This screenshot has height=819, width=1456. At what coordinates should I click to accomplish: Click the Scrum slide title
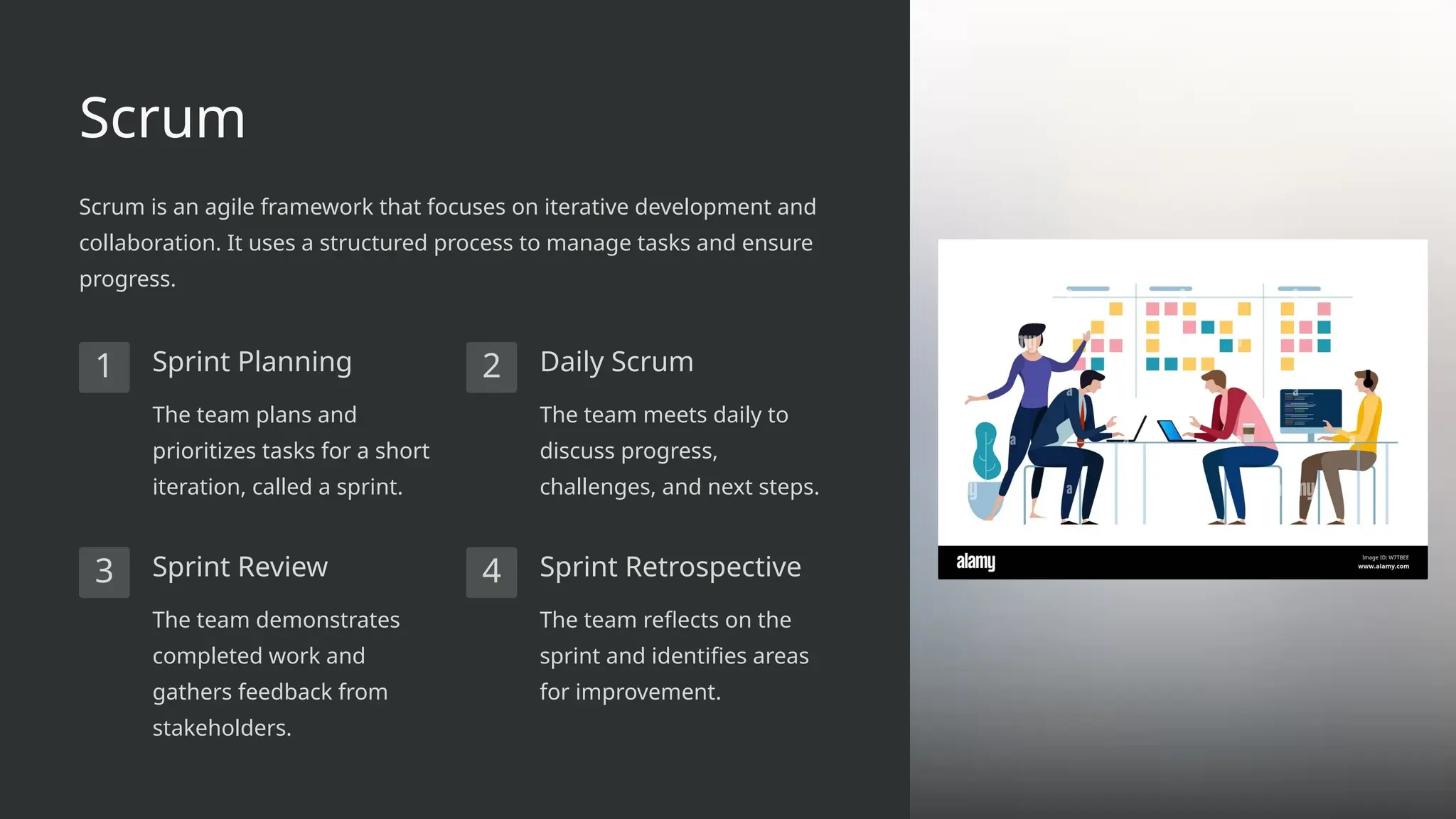coord(163,118)
